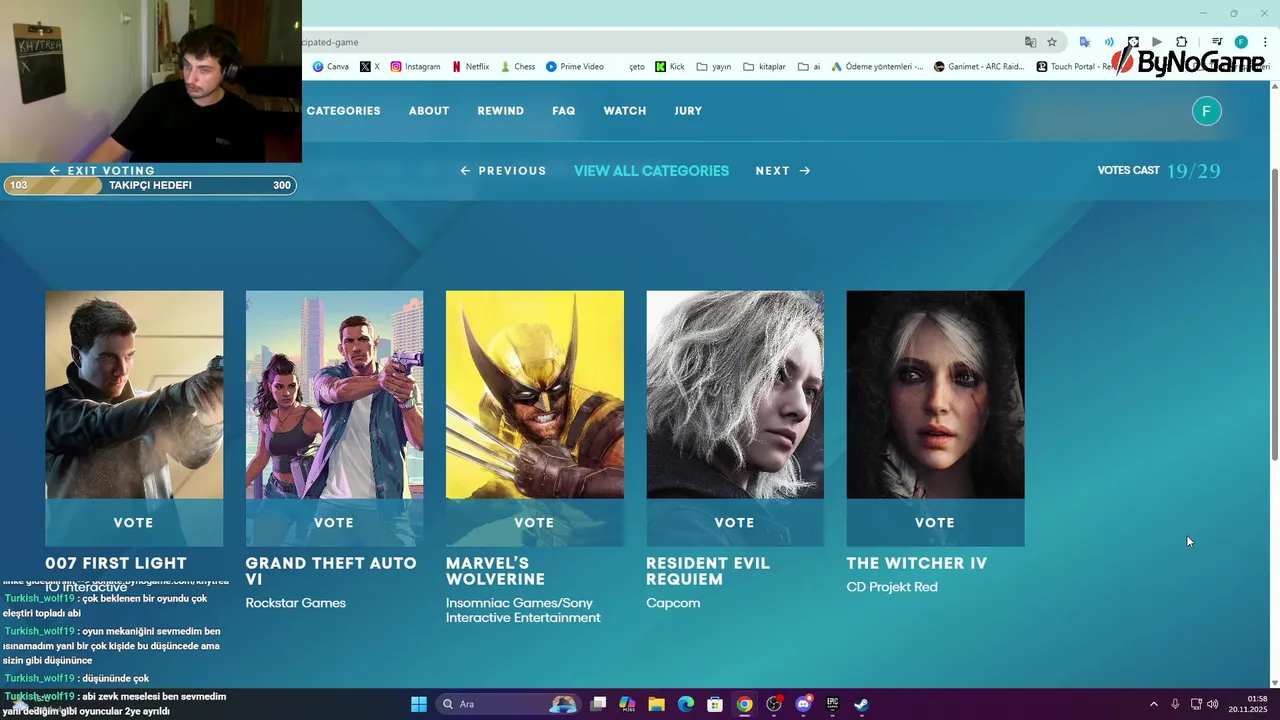Click the browser address bar
The width and height of the screenshot is (1280, 720).
(x=660, y=42)
